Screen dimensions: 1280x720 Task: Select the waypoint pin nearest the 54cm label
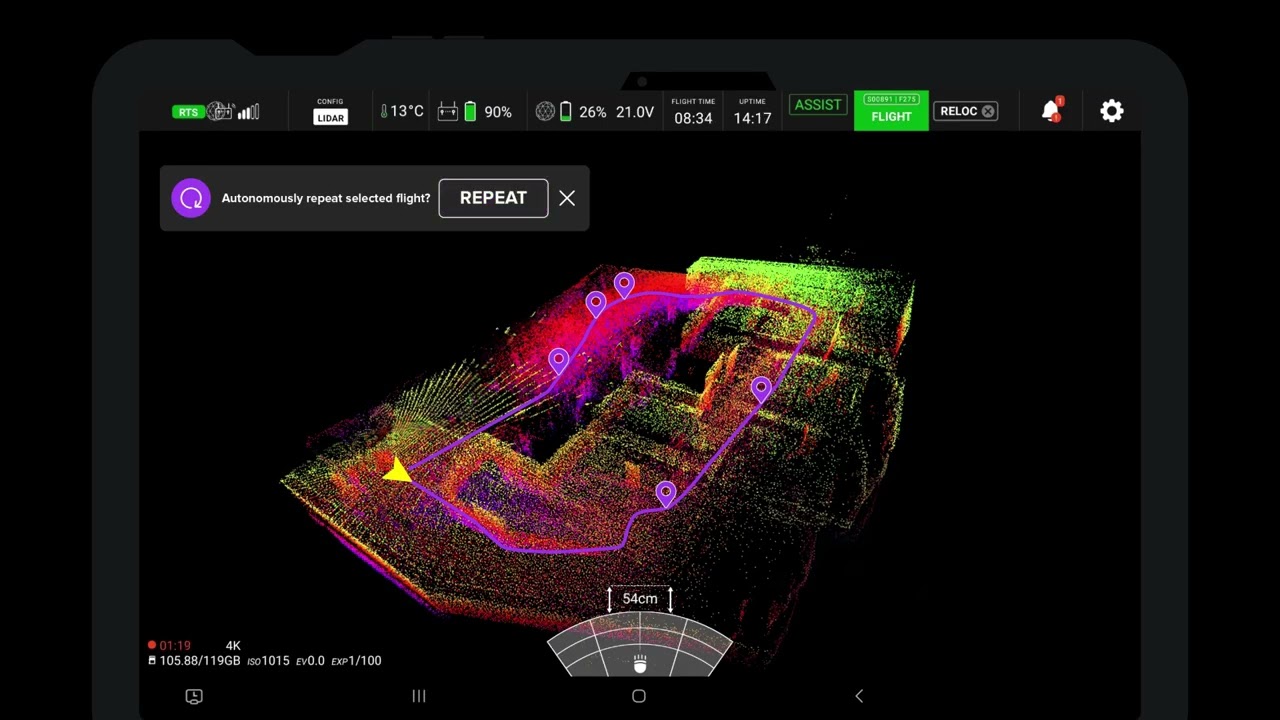tap(665, 494)
